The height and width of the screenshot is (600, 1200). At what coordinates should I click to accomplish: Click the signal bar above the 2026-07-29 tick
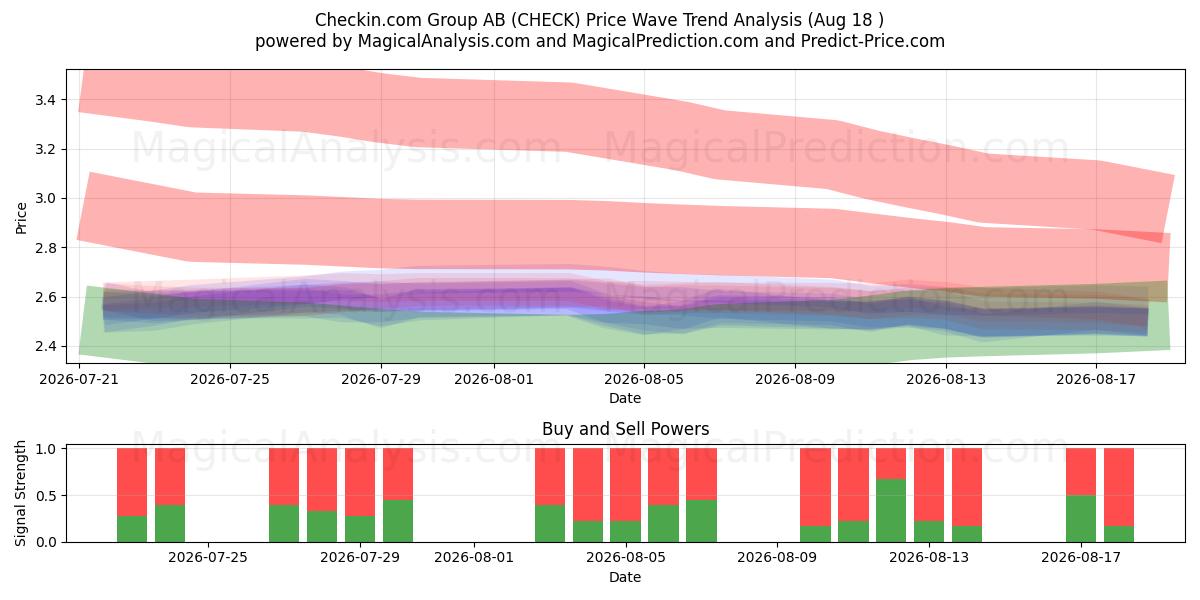pos(360,495)
